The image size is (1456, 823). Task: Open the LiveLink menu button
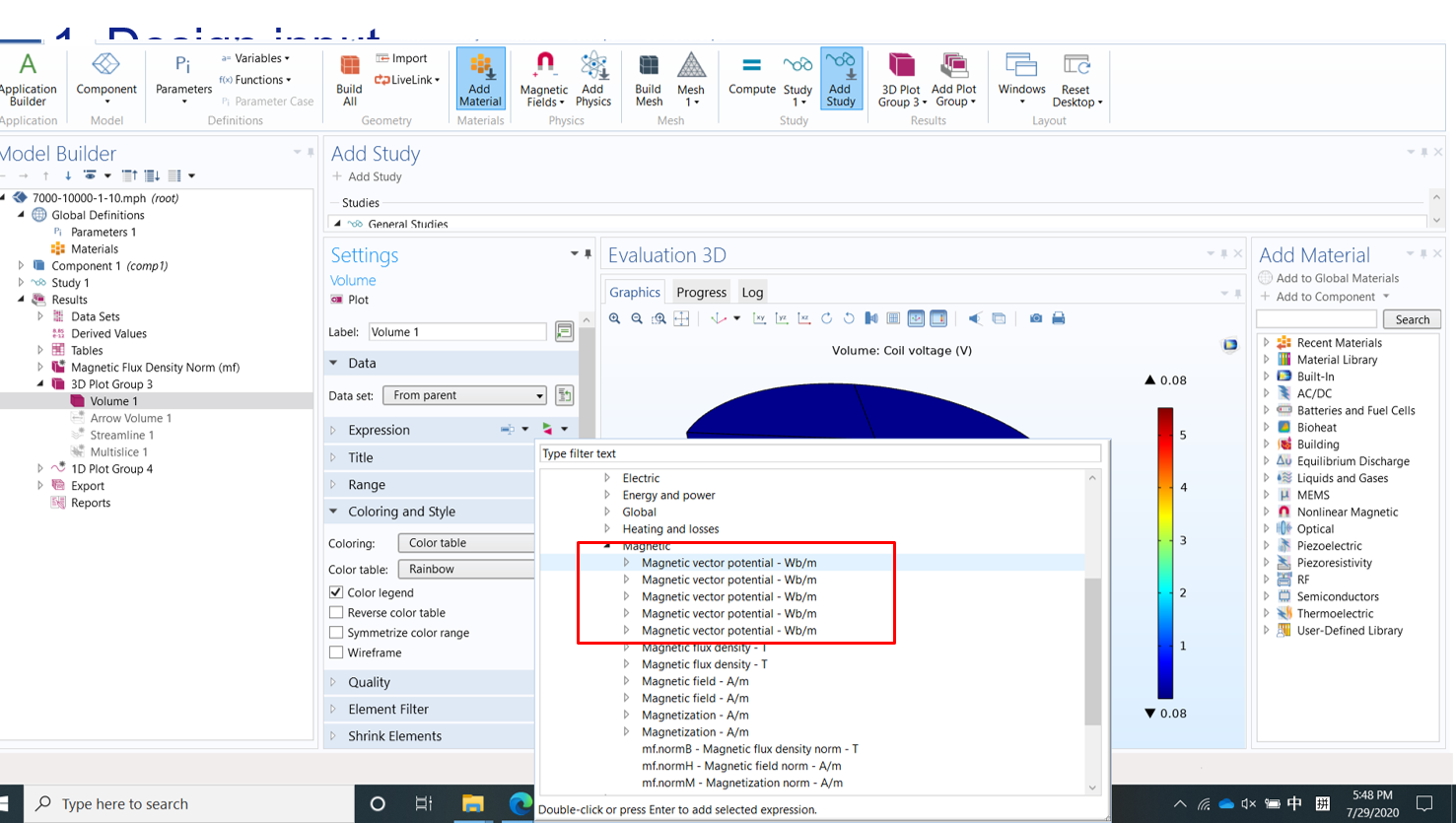click(407, 80)
